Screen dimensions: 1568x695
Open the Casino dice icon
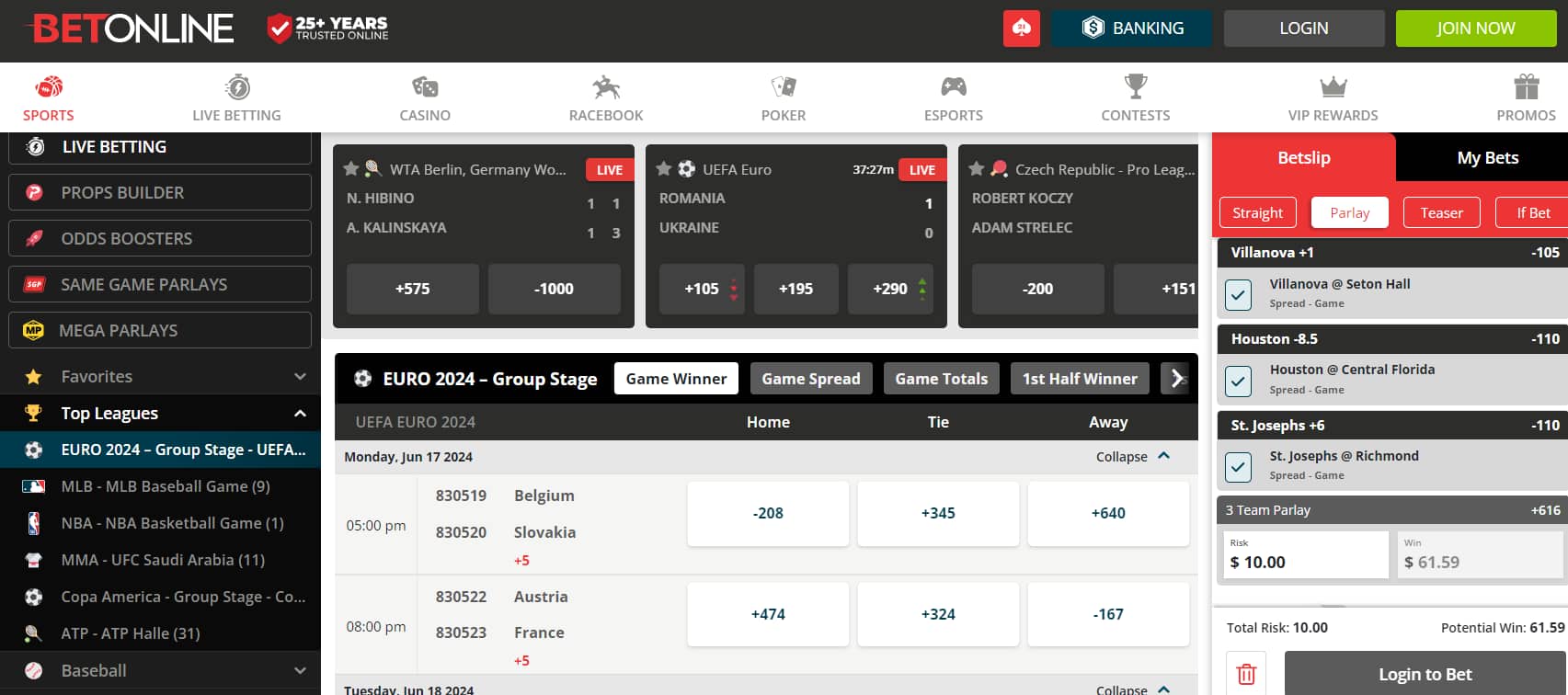(x=425, y=87)
